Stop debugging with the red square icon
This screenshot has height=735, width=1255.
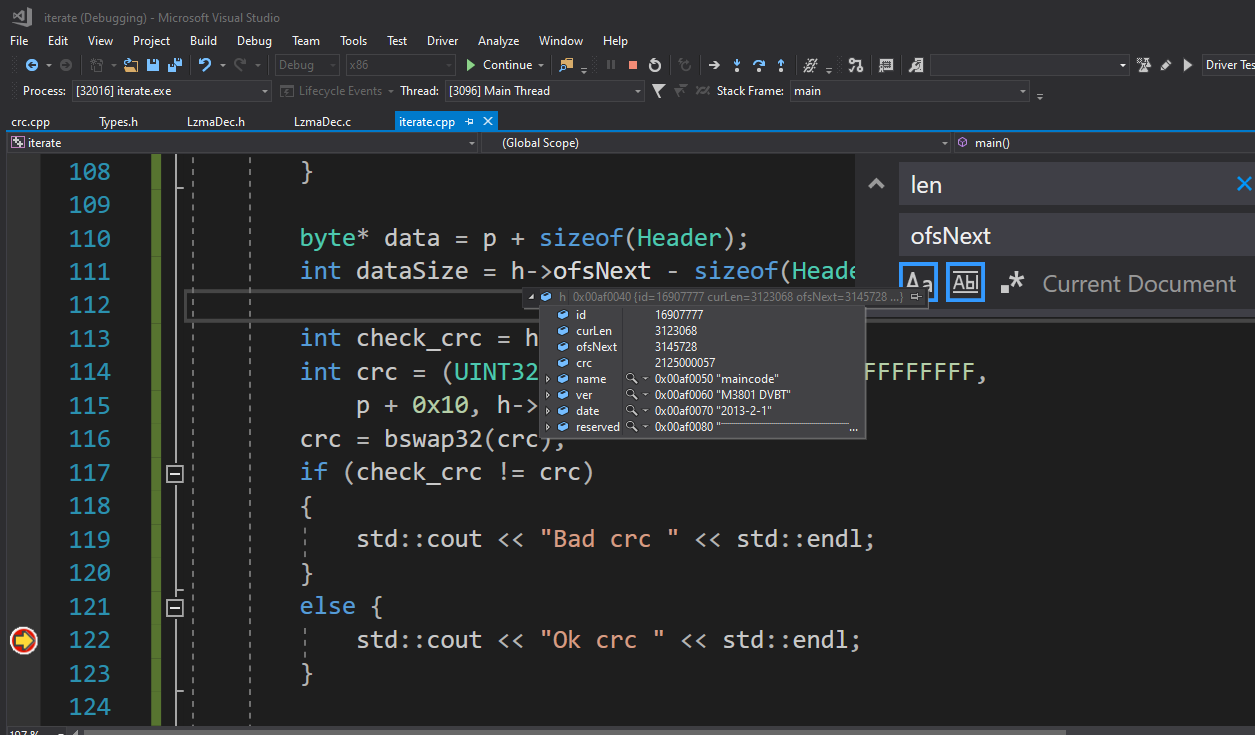(x=632, y=65)
